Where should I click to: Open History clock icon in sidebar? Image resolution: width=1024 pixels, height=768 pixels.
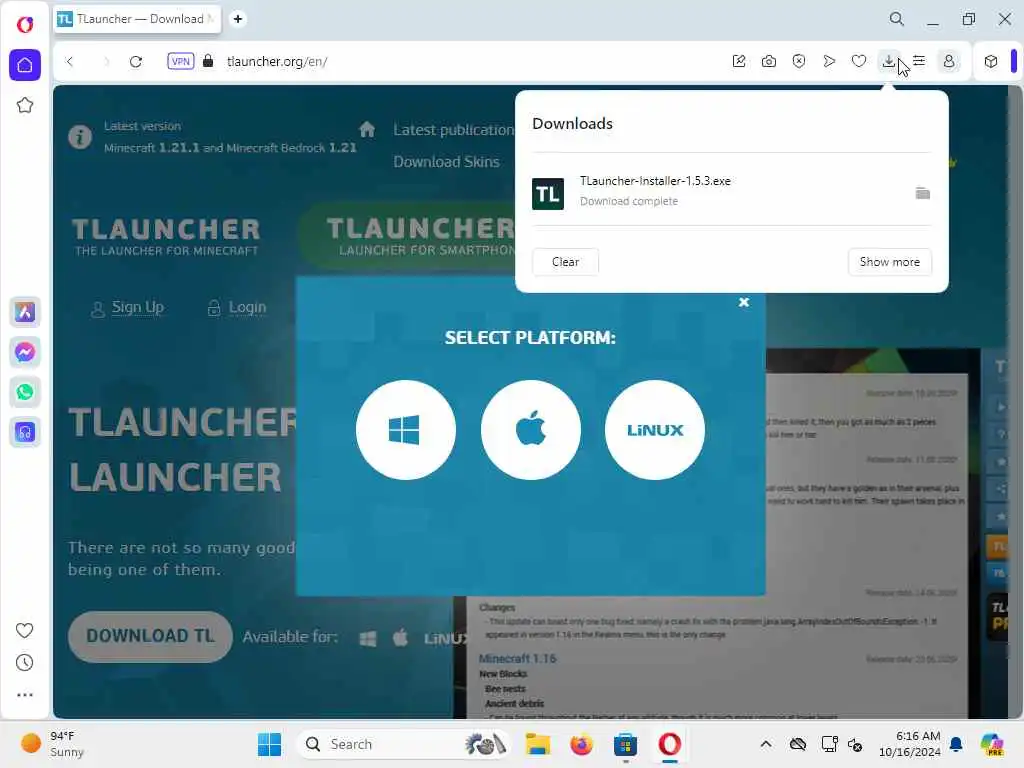pos(24,663)
